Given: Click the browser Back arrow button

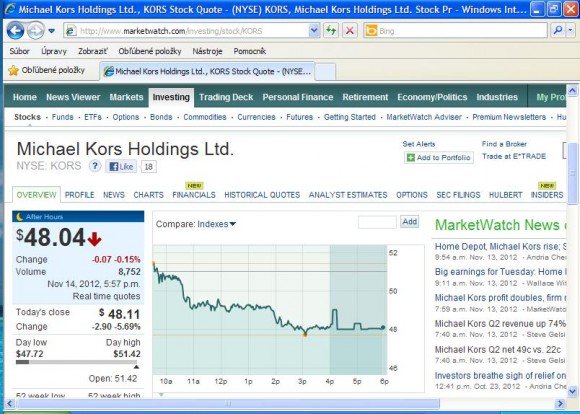Looking at the screenshot, I should click(x=15, y=31).
